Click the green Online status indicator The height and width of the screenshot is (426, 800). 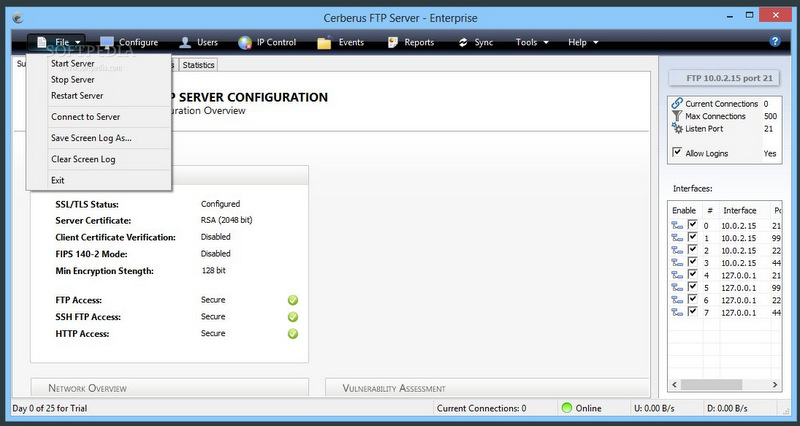click(566, 408)
